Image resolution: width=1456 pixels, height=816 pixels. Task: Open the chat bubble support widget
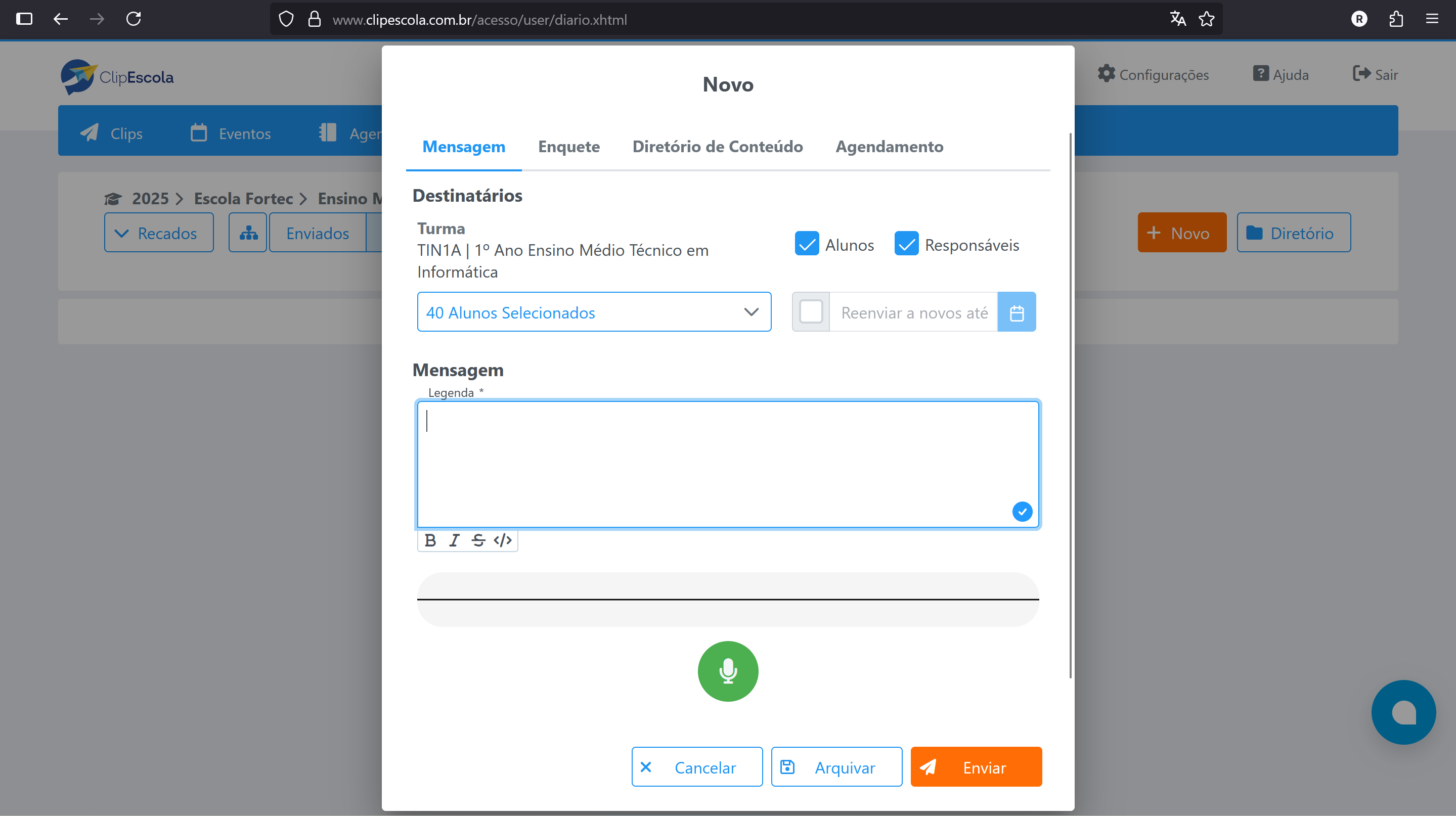[x=1403, y=712]
